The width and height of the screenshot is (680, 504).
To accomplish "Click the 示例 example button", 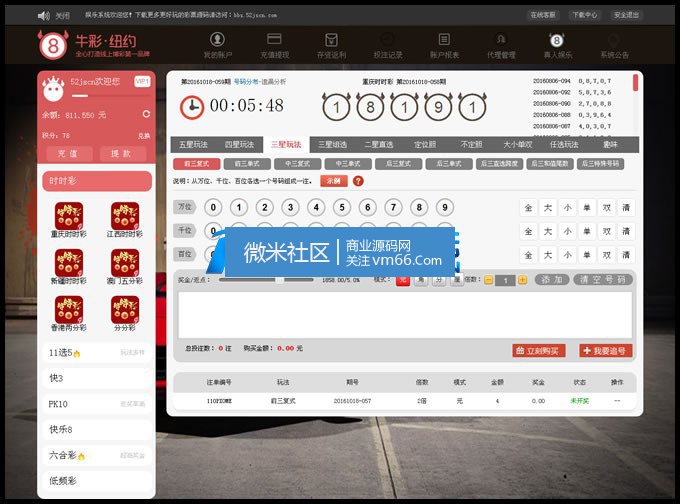I will (x=334, y=181).
